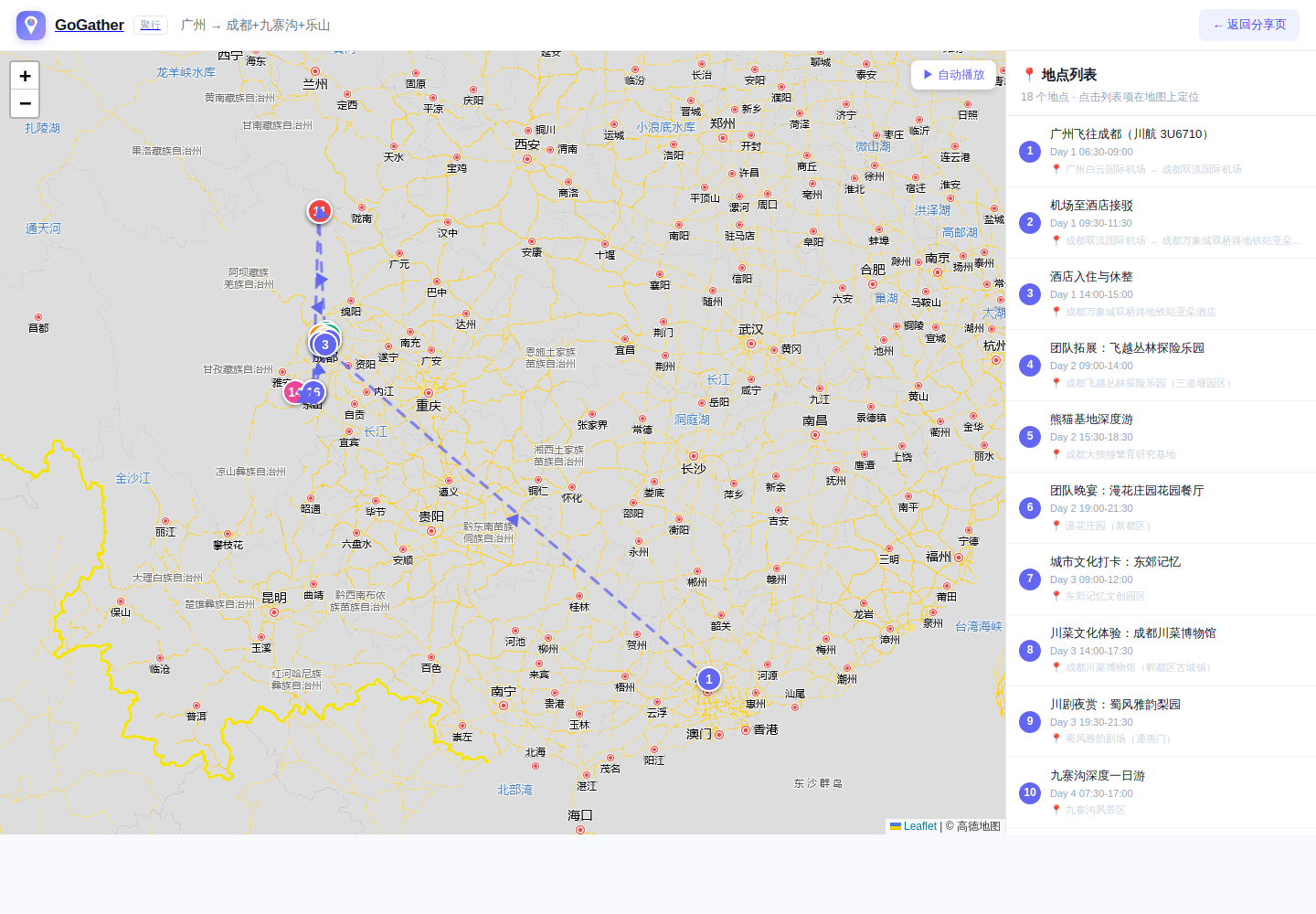Viewport: 1316px width, 914px height.
Task: Open the 聚行 link beside GoGather
Action: [150, 26]
